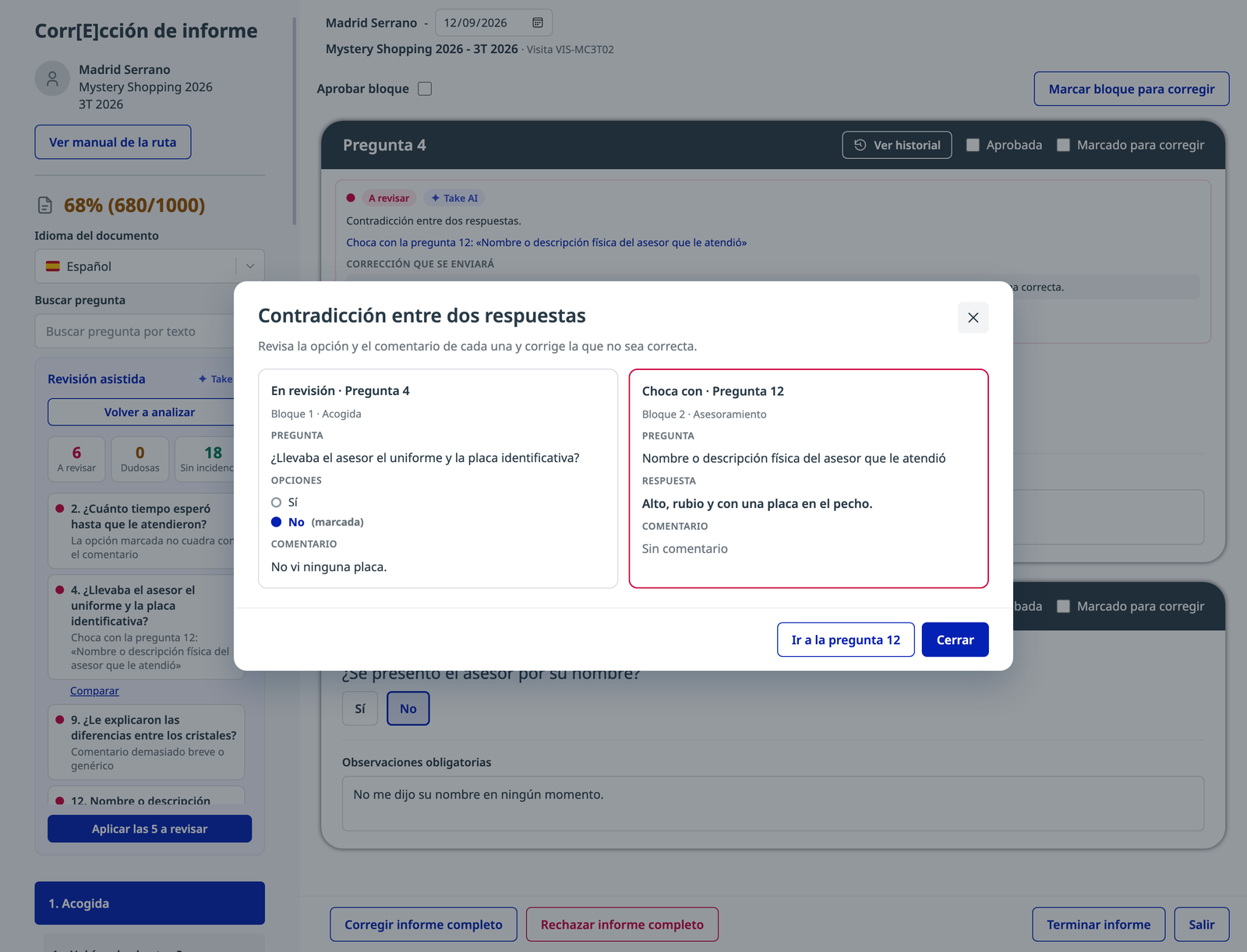Click Aplicar las 5 a revisar
This screenshot has height=952, width=1247.
click(x=150, y=829)
